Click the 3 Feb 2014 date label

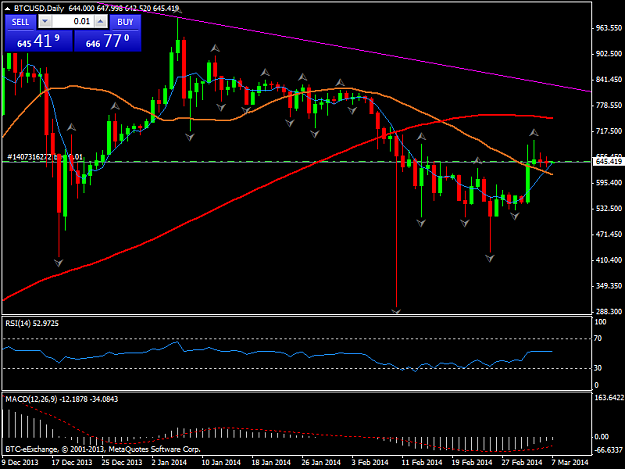pos(370,462)
